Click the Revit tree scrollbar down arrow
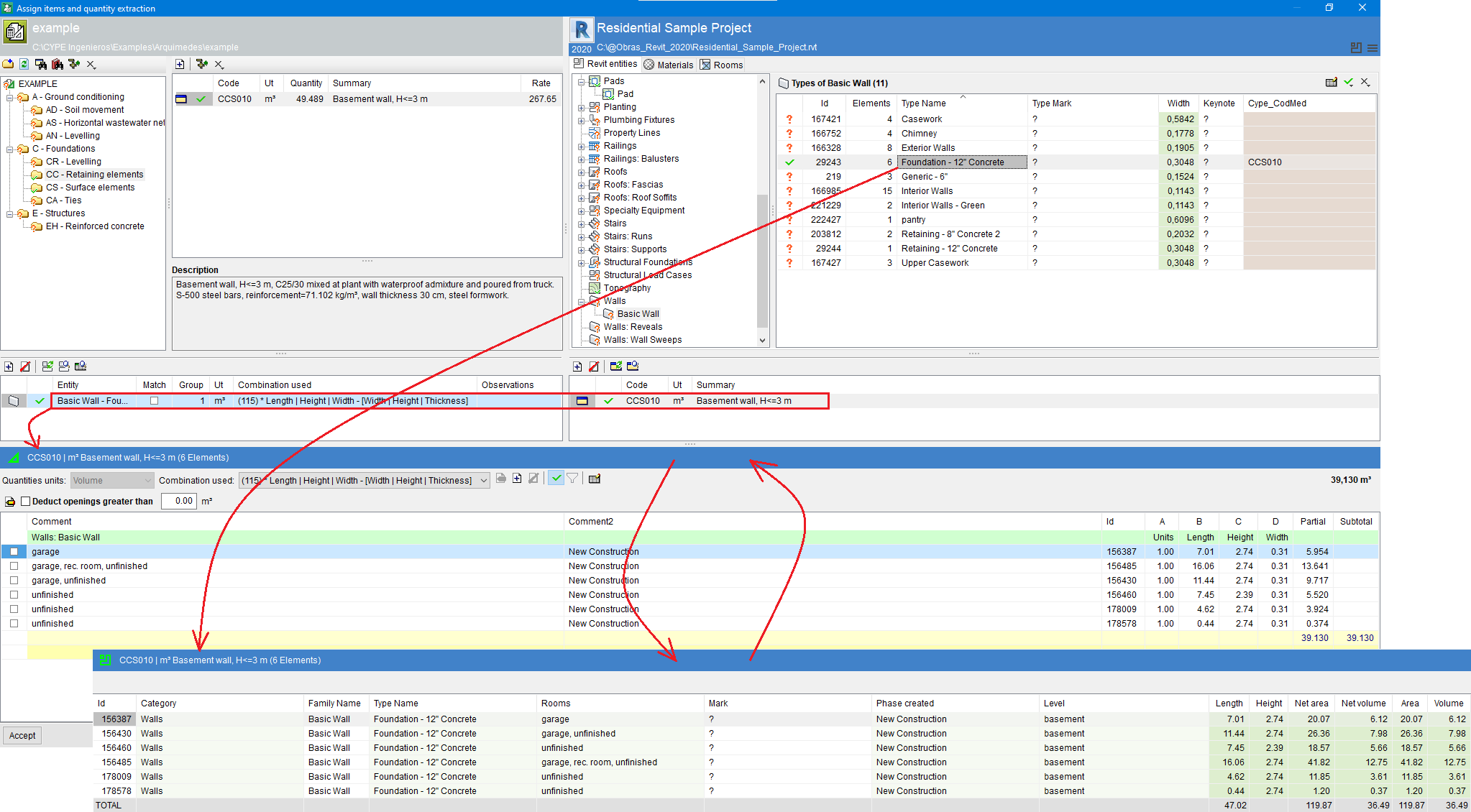Screen dimensions: 1471x812 coord(762,341)
